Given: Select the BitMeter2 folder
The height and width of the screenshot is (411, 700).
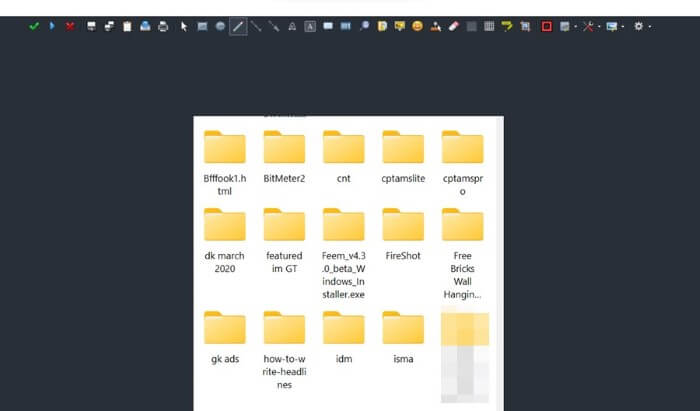Looking at the screenshot, I should 284,157.
